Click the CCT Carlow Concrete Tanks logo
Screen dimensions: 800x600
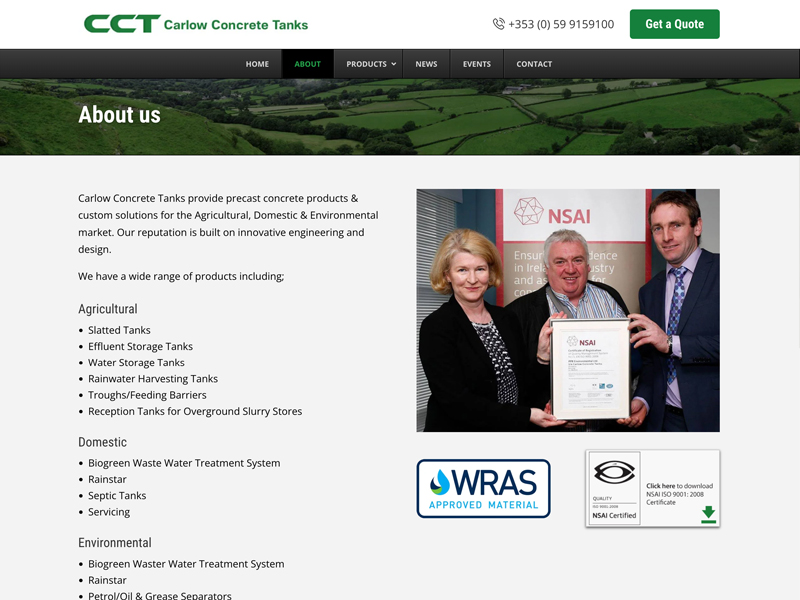click(196, 24)
